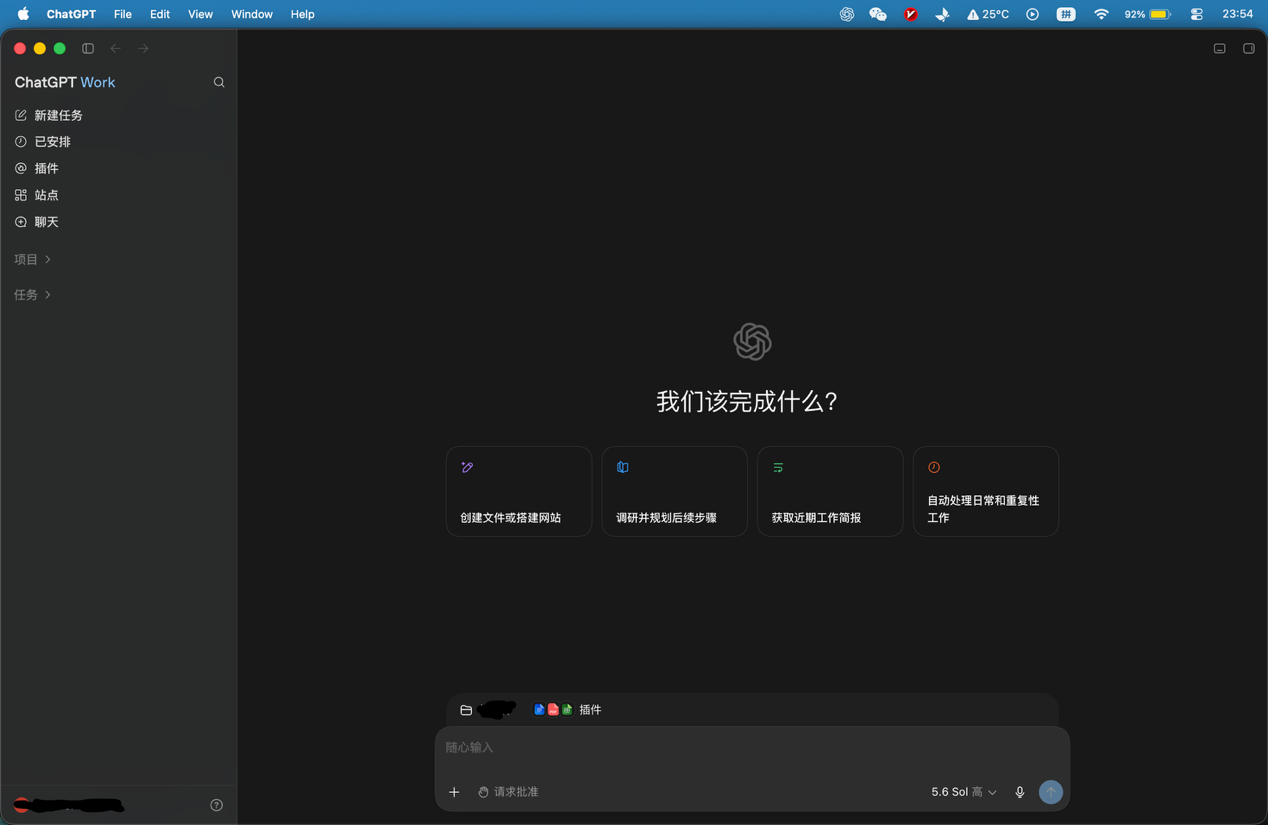Screen dimensions: 1268x825
Task: Click the plus attach button
Action: [454, 792]
